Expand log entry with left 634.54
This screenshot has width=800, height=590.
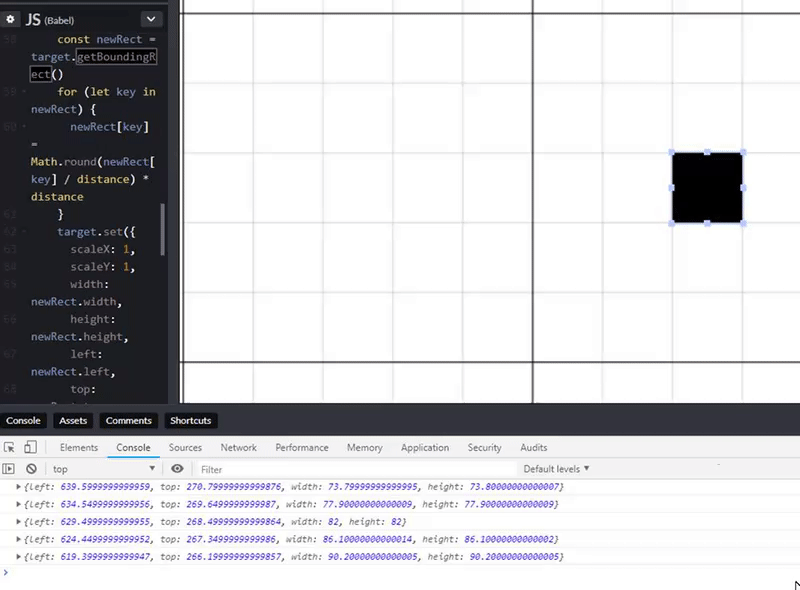[18, 504]
